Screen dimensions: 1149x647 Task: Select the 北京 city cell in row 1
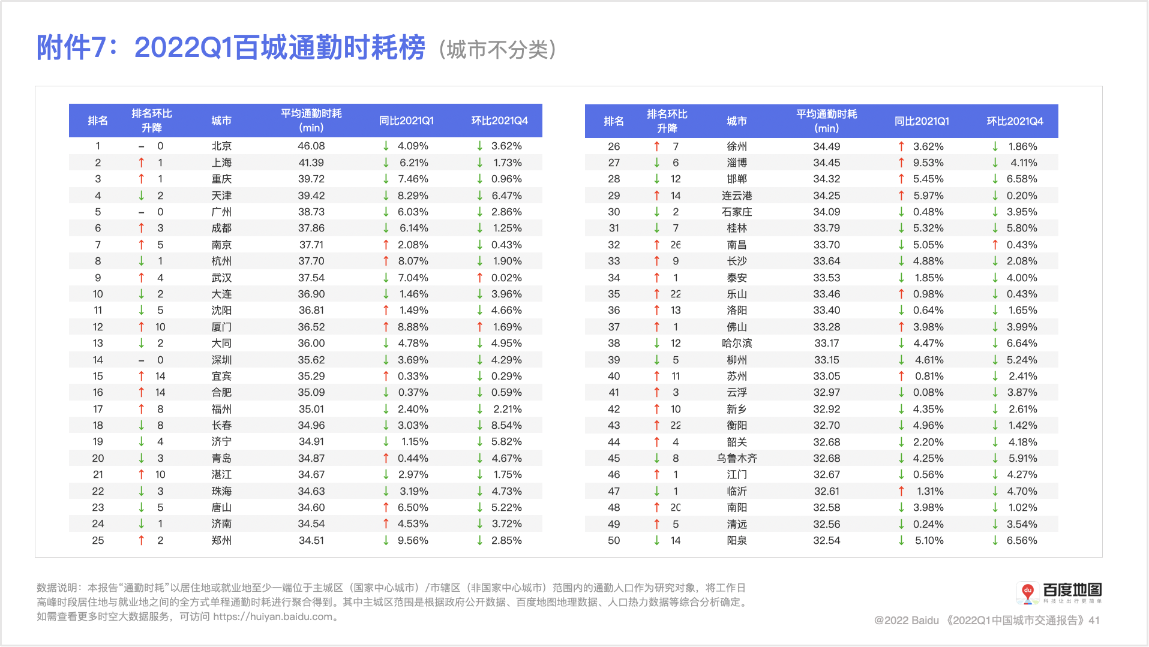tap(221, 146)
